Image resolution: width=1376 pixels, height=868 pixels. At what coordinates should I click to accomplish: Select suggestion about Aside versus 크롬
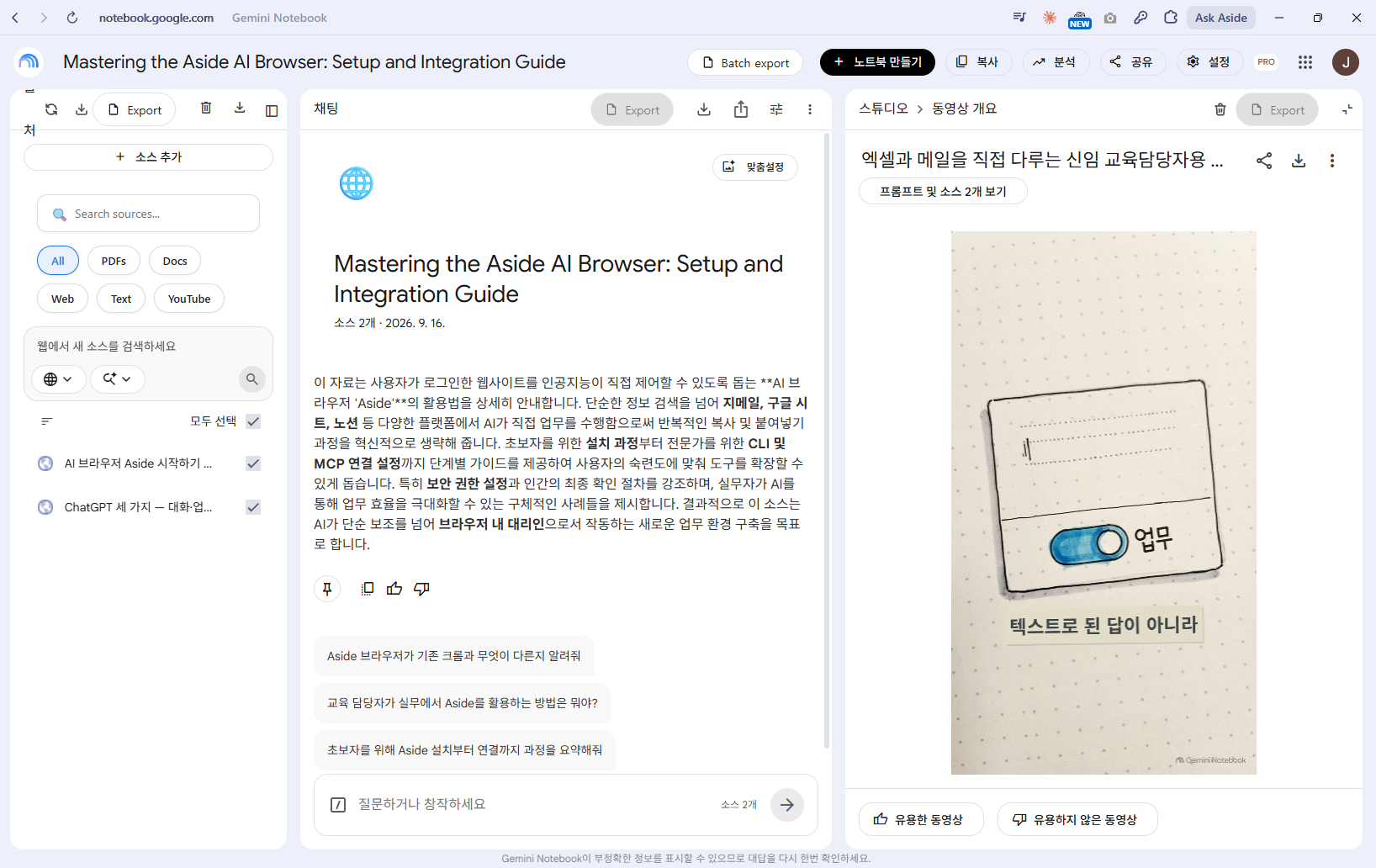454,656
